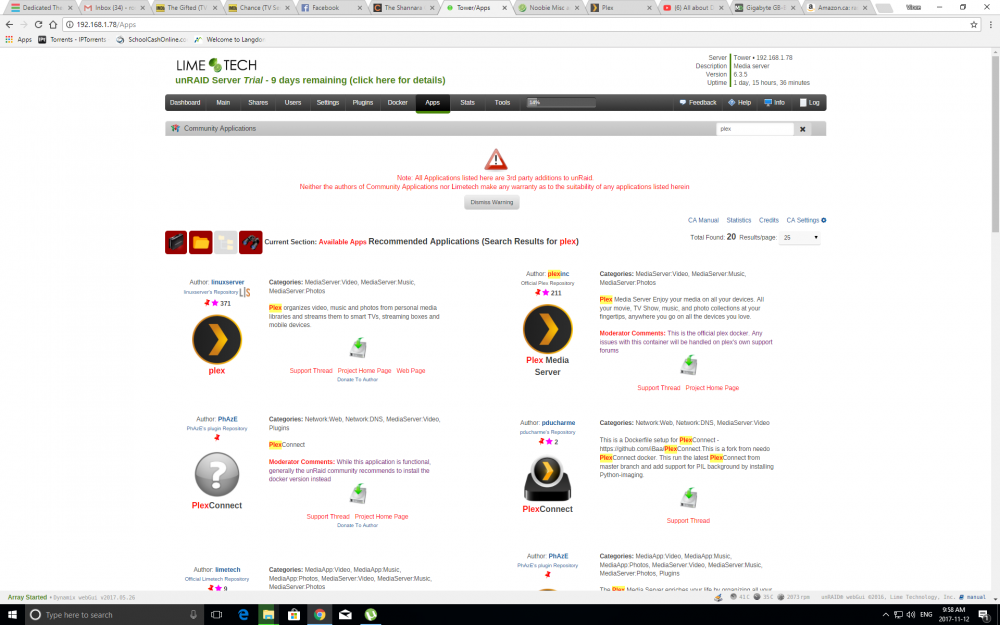Open the yellow folder categories icon

201,242
